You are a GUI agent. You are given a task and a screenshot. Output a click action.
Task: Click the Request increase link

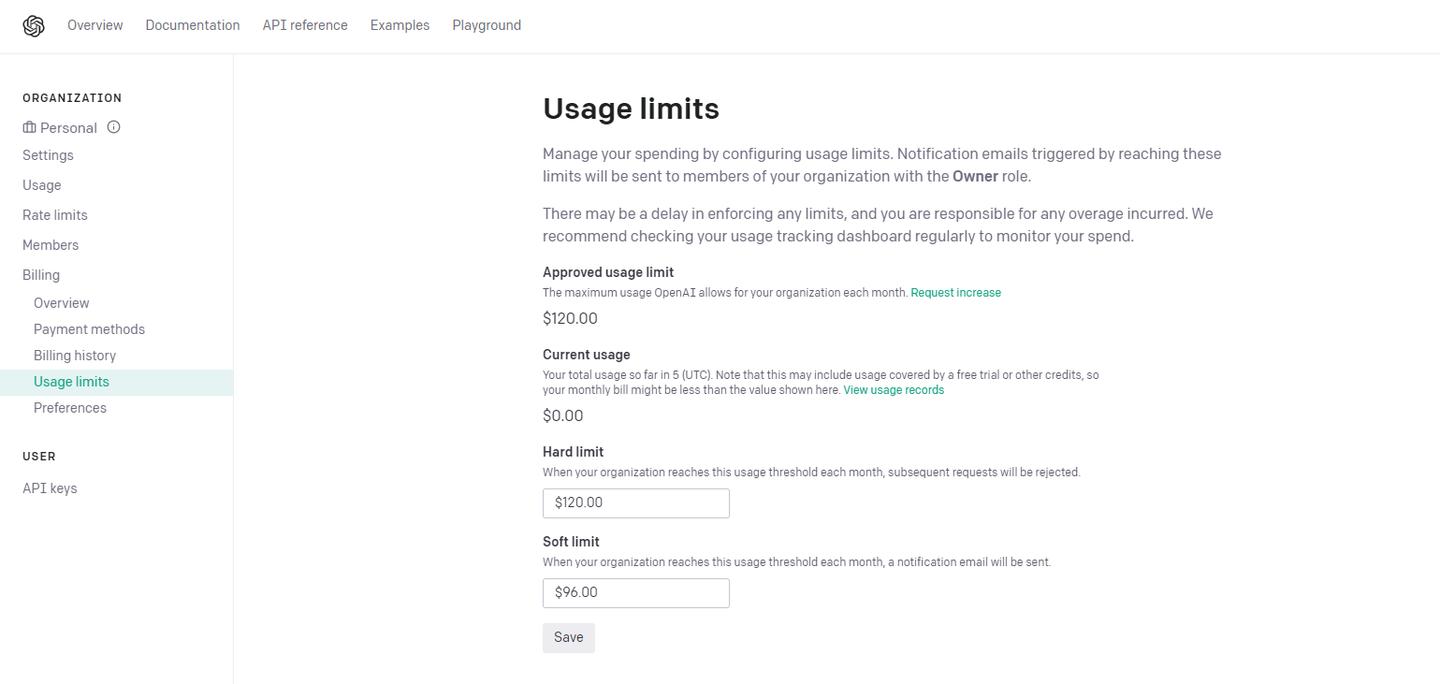pyautogui.click(x=955, y=293)
